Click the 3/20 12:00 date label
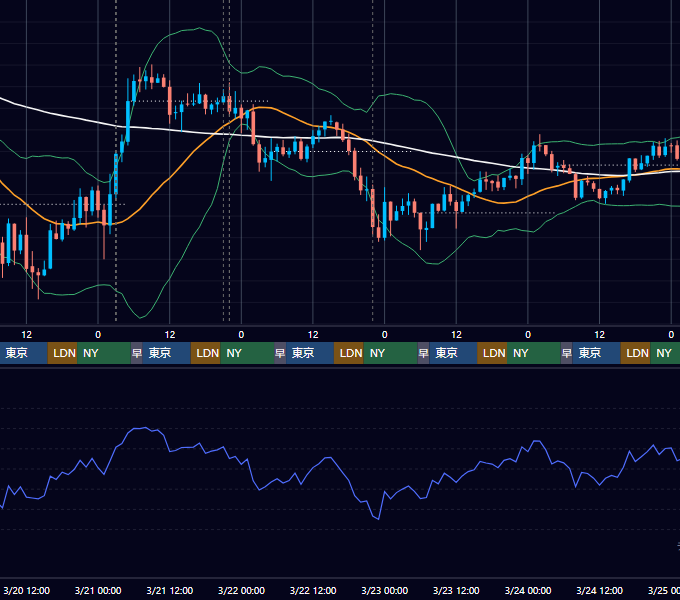 (26, 590)
